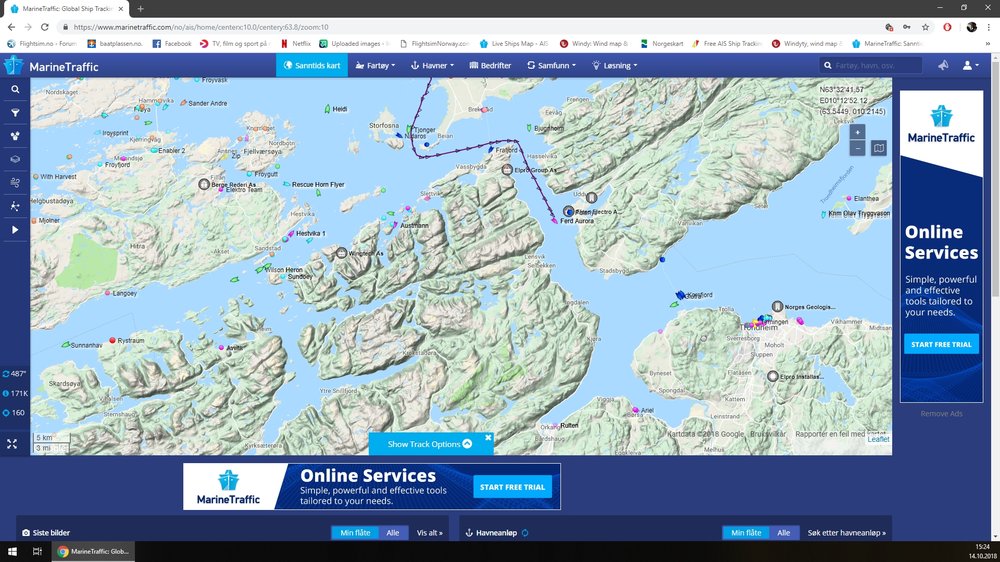Viewport: 1000px width, 562px height.
Task: Focus the Fartøy, havn search field
Action: coord(871,65)
